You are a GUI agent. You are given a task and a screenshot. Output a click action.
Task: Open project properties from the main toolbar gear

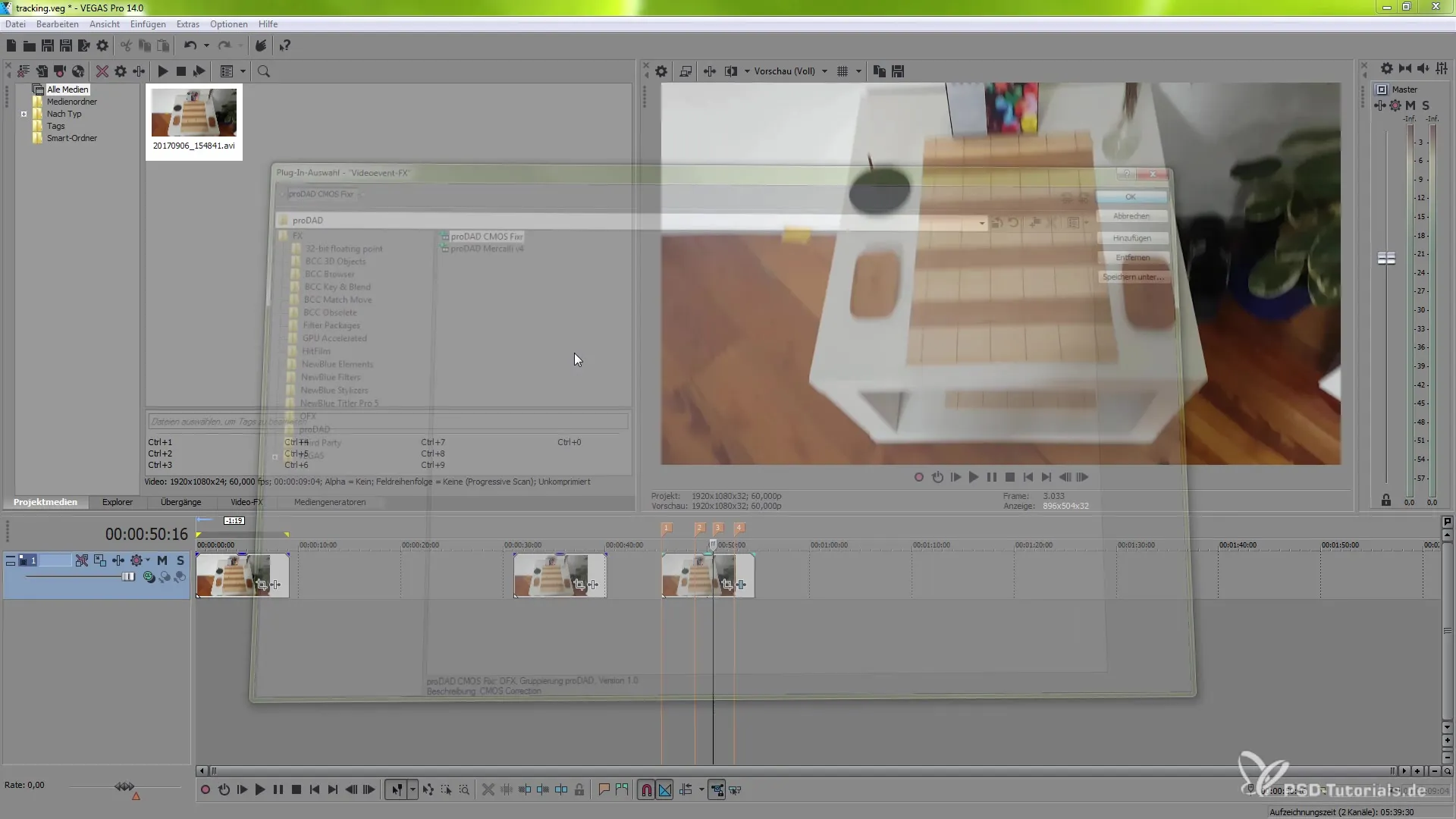102,46
